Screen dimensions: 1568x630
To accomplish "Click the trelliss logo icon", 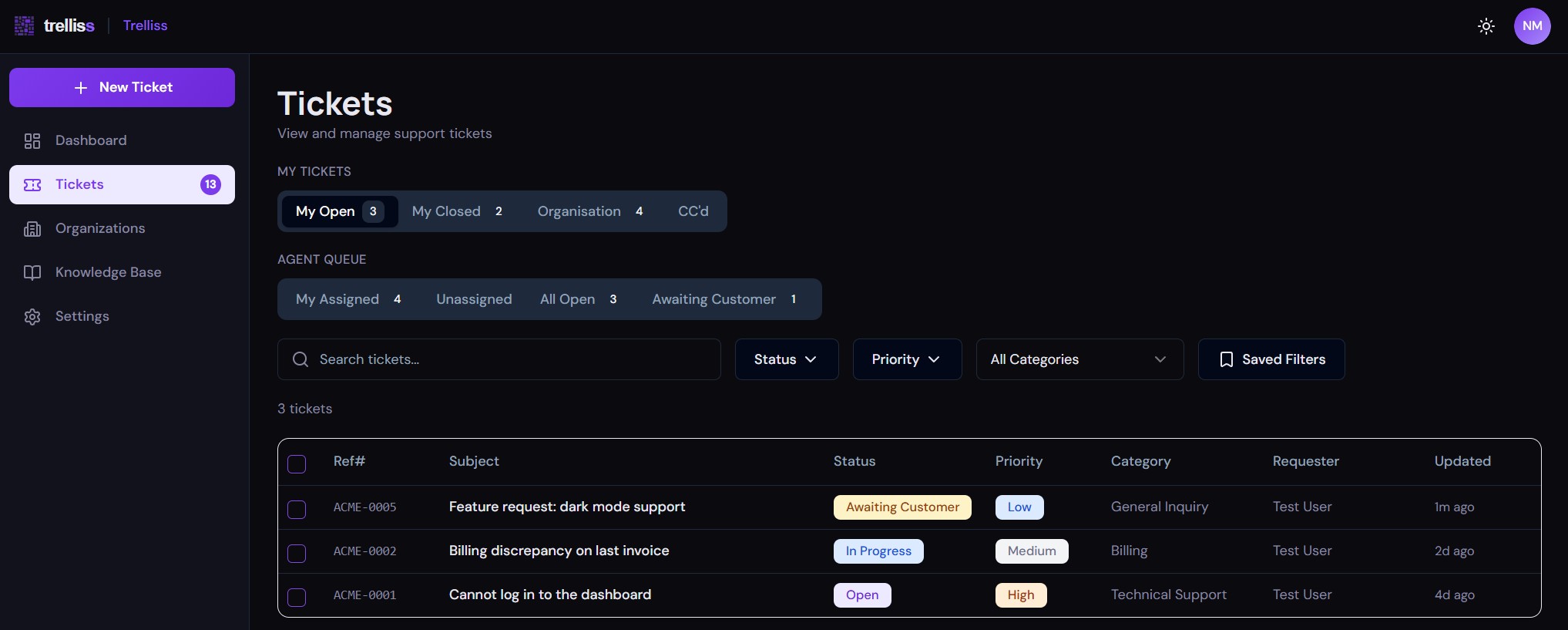I will point(24,25).
